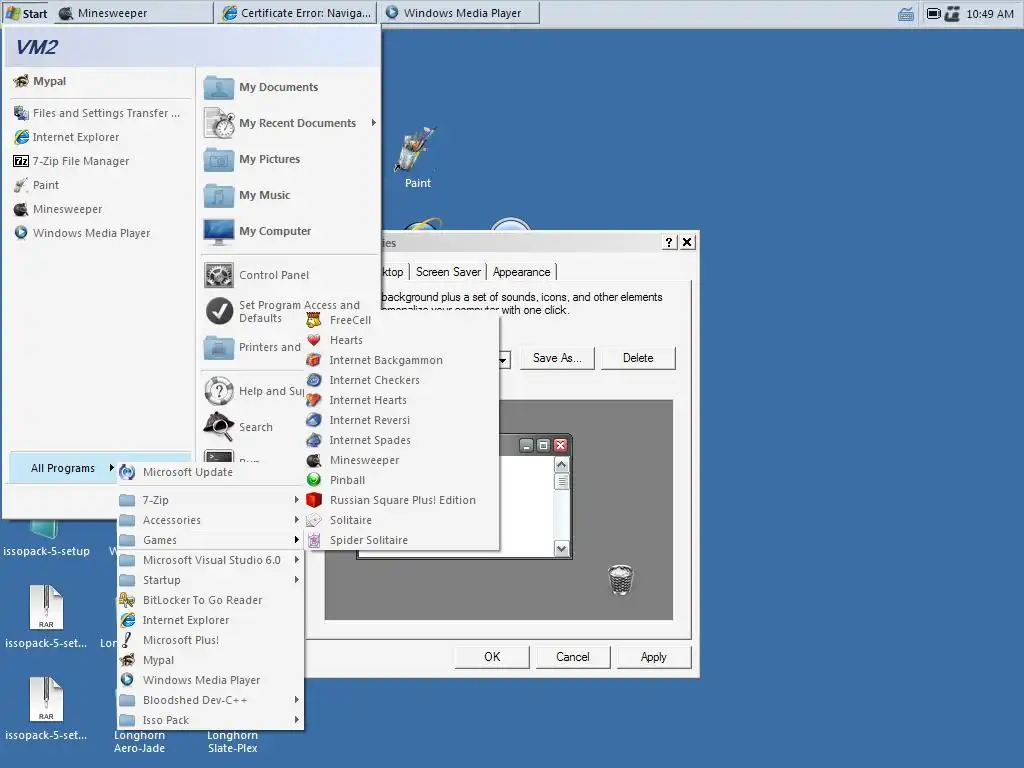Select the Longhorn Slate-Plex desktop item
The image size is (1024, 768).
click(x=232, y=742)
